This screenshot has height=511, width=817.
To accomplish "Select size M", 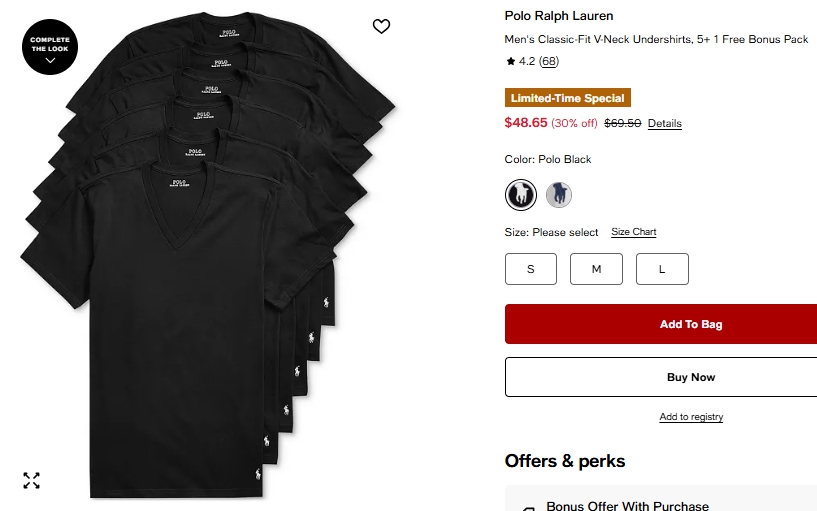I will pyautogui.click(x=596, y=269).
